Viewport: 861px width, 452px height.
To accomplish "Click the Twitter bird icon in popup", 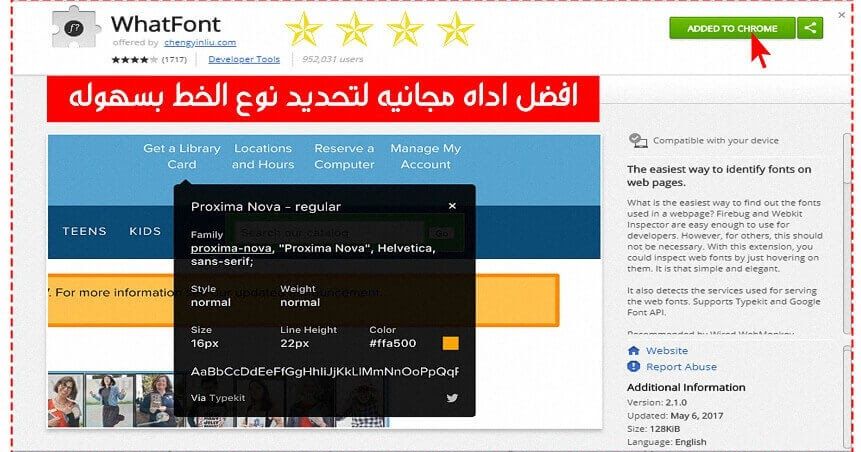I will [x=452, y=398].
